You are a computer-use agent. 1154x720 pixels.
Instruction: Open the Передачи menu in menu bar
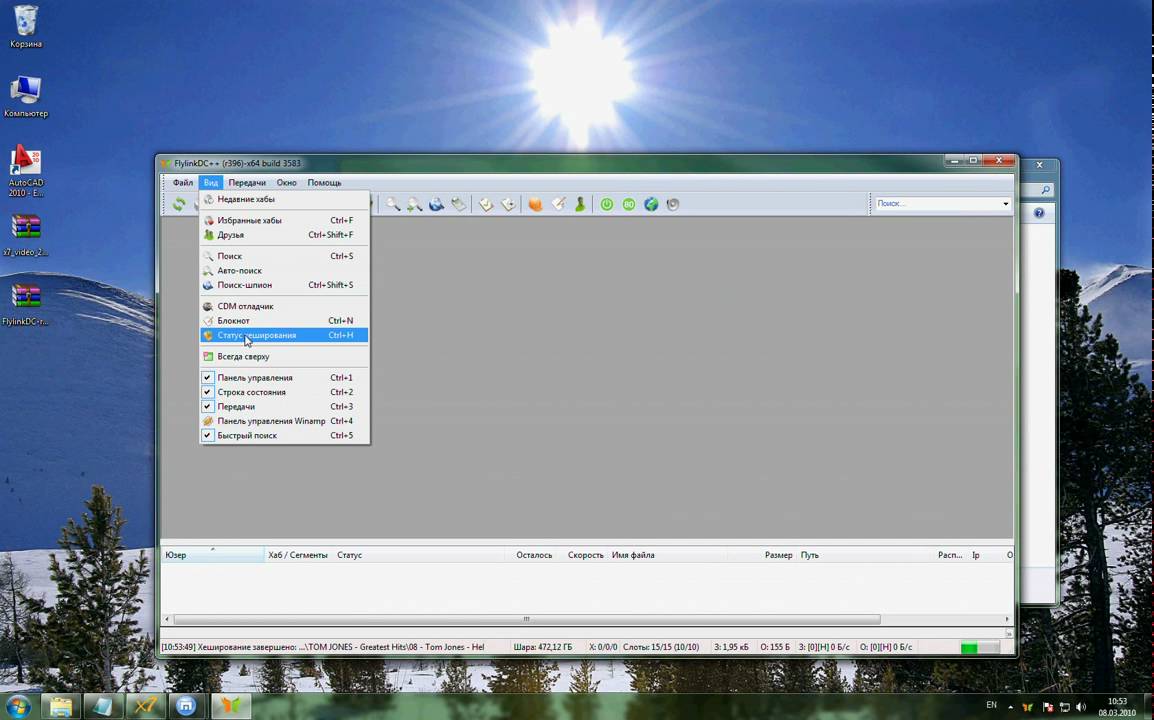247,183
